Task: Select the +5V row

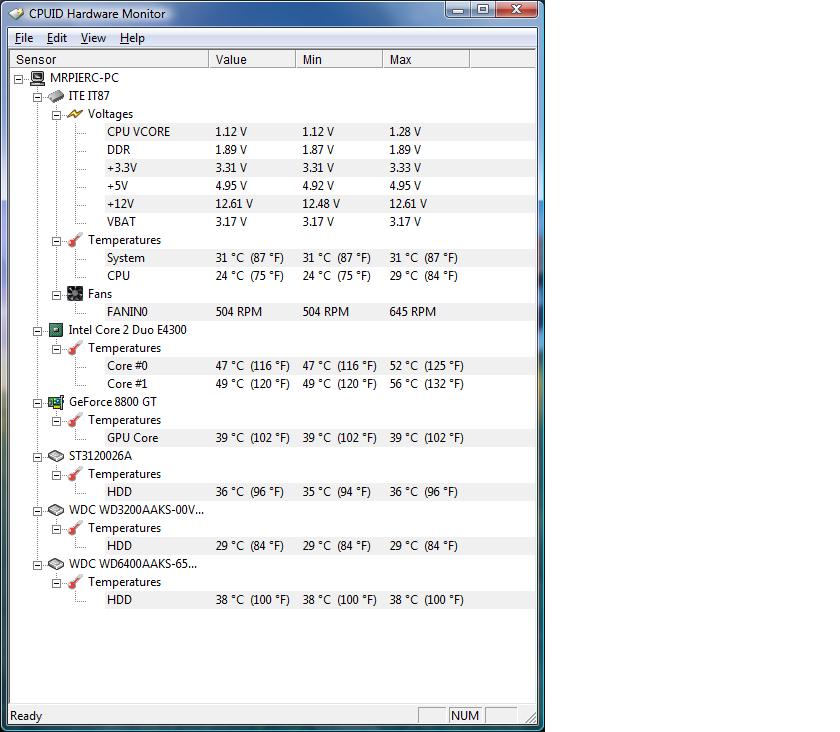Action: pyautogui.click(x=320, y=186)
